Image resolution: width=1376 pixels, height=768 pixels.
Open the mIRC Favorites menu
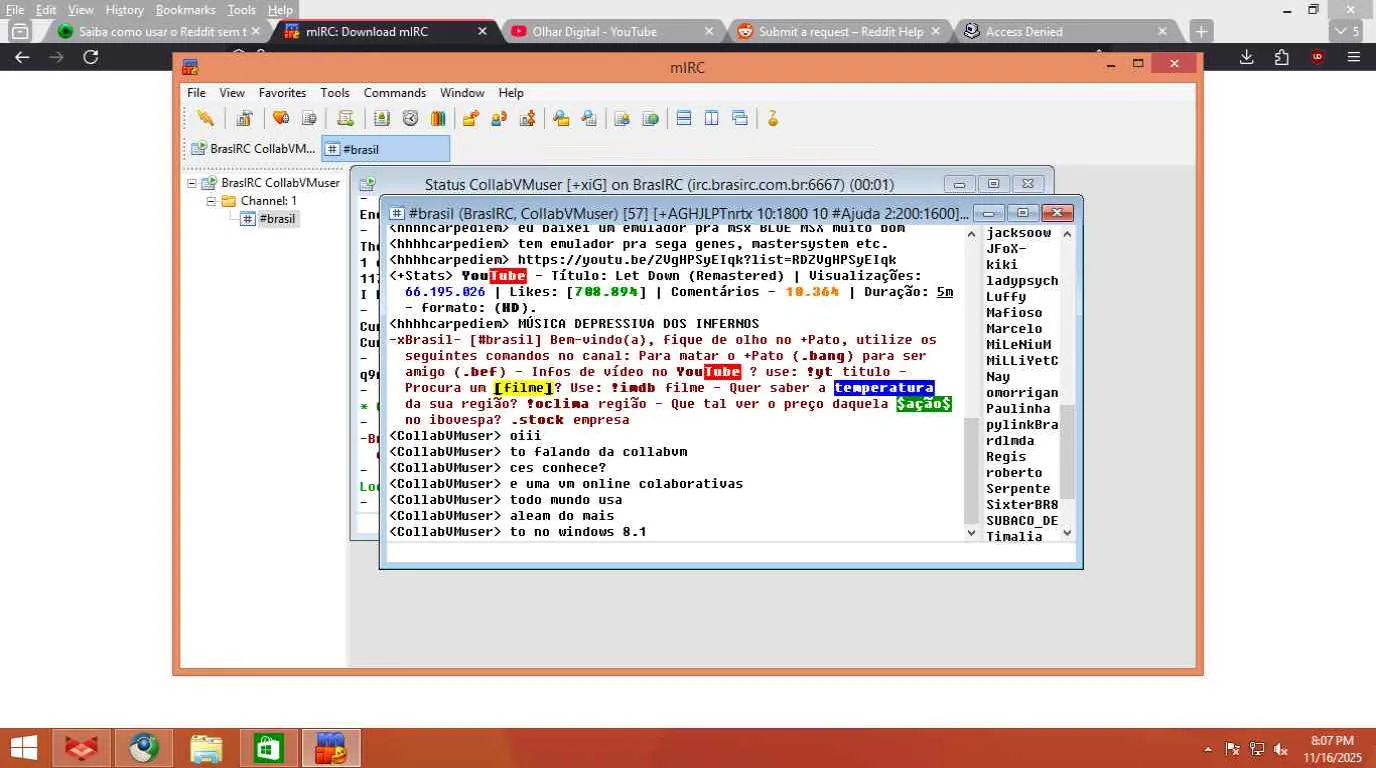tap(282, 93)
